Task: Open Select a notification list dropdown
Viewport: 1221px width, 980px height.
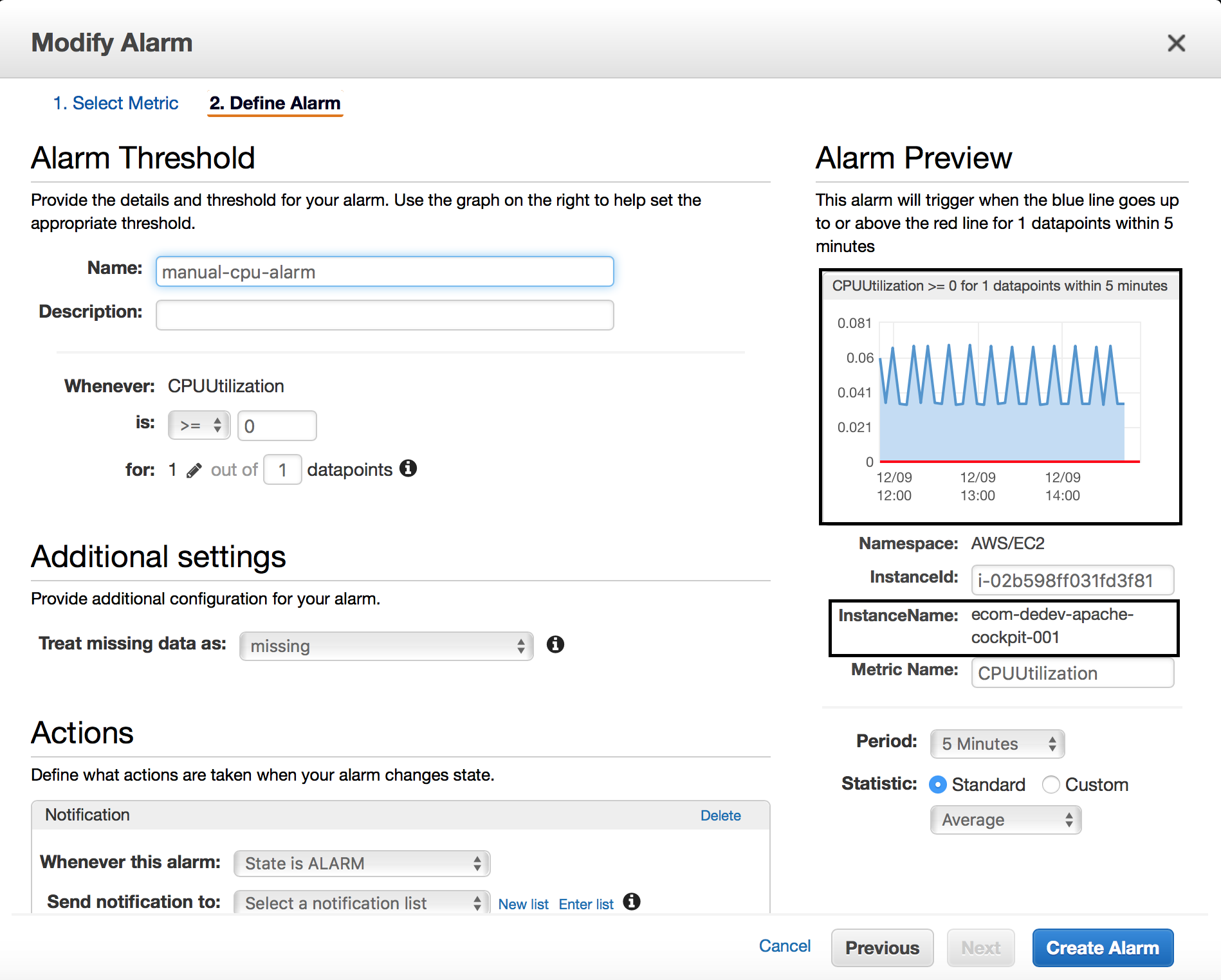Action: pos(362,903)
